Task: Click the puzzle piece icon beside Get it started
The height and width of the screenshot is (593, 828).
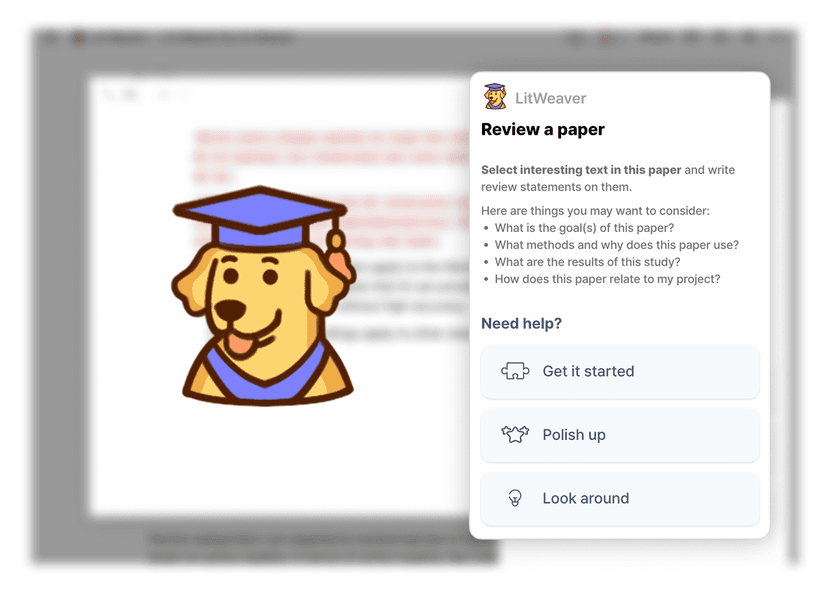Action: pos(515,371)
